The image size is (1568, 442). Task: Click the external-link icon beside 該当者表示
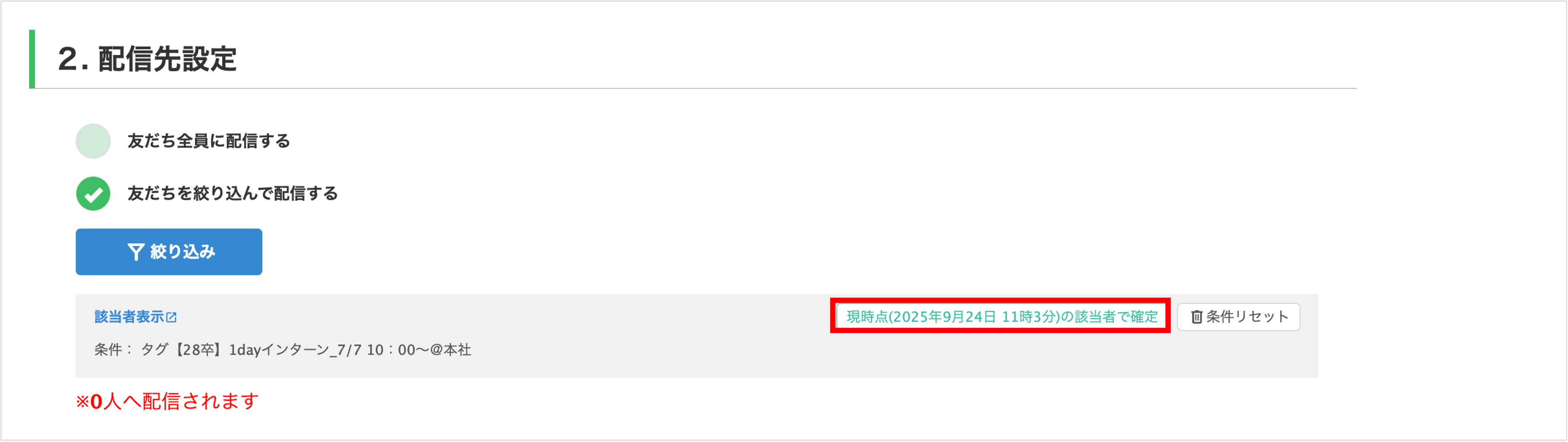pos(172,317)
